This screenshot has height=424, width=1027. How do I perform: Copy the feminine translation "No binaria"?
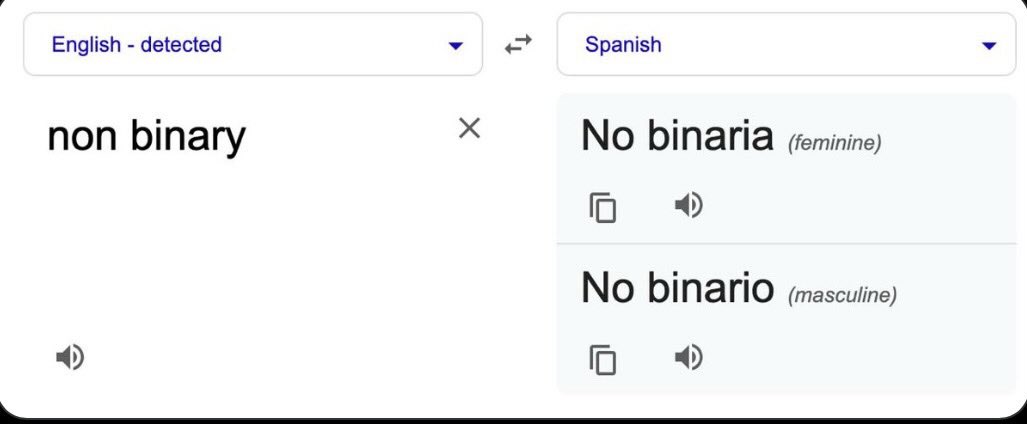click(x=603, y=207)
